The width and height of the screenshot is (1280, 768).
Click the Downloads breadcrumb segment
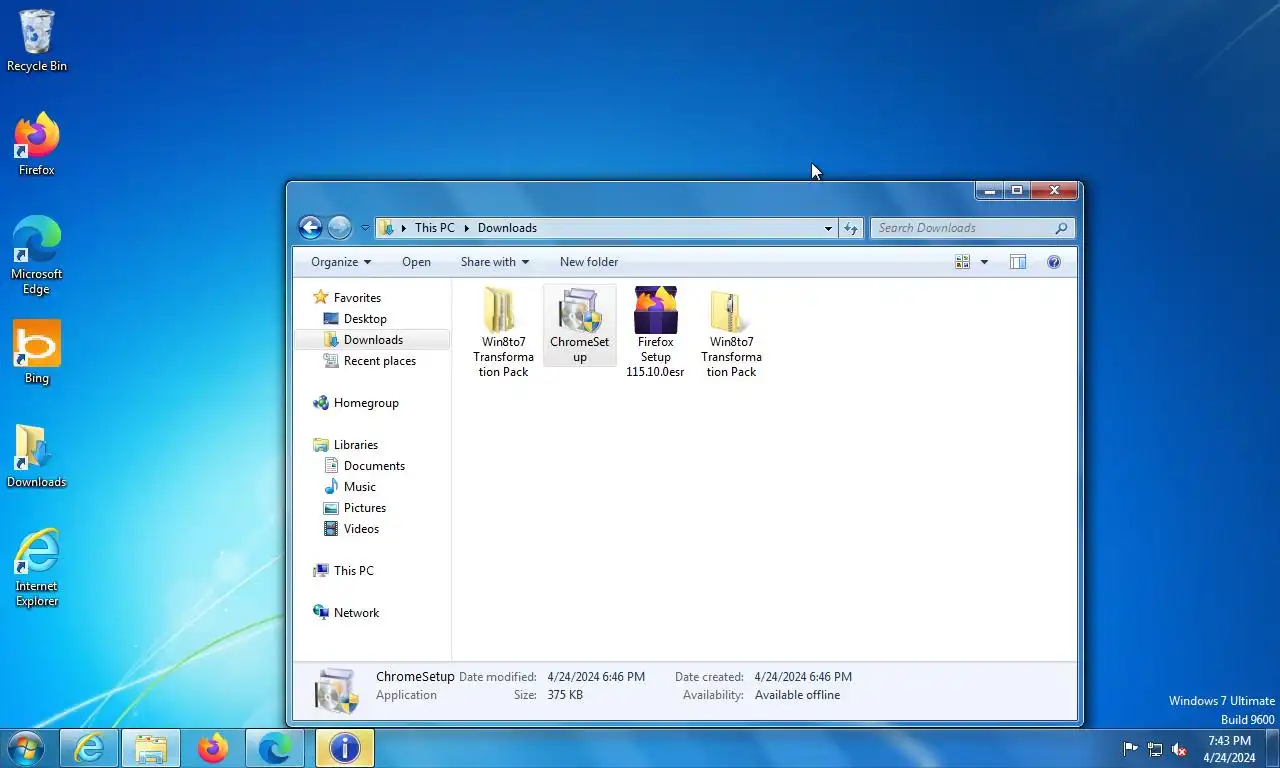pos(507,228)
